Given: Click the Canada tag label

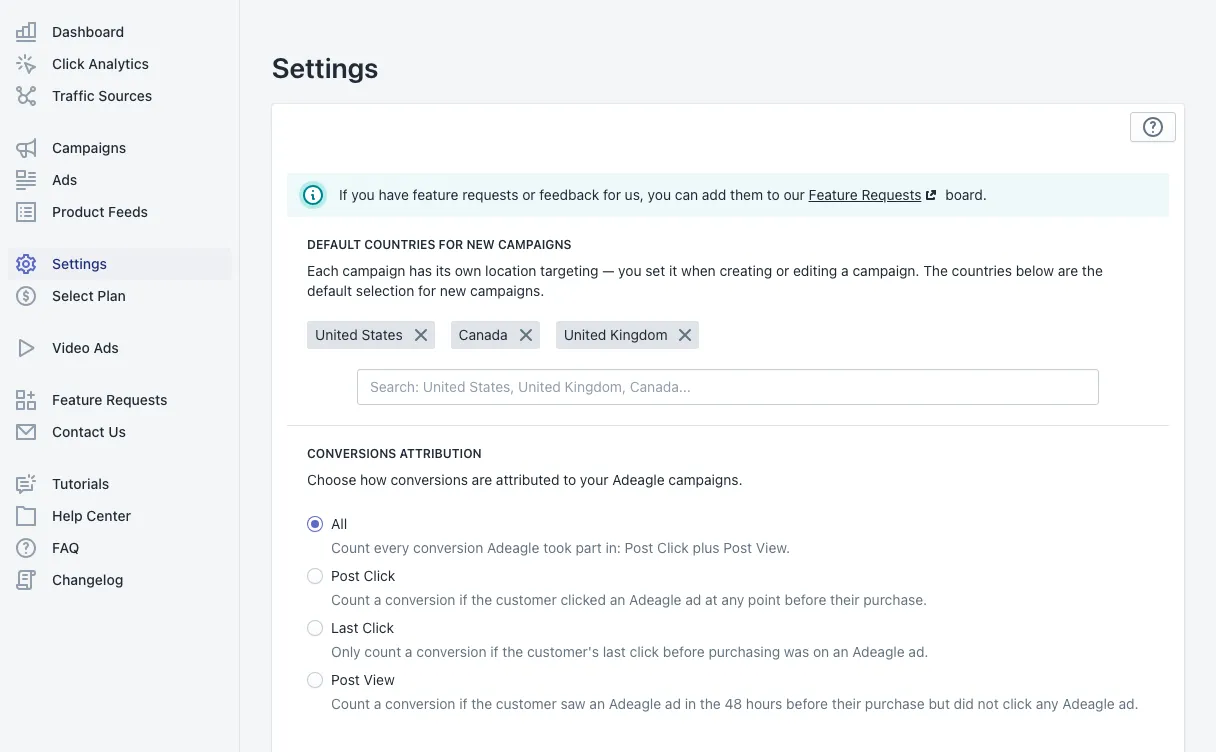Looking at the screenshot, I should point(483,335).
